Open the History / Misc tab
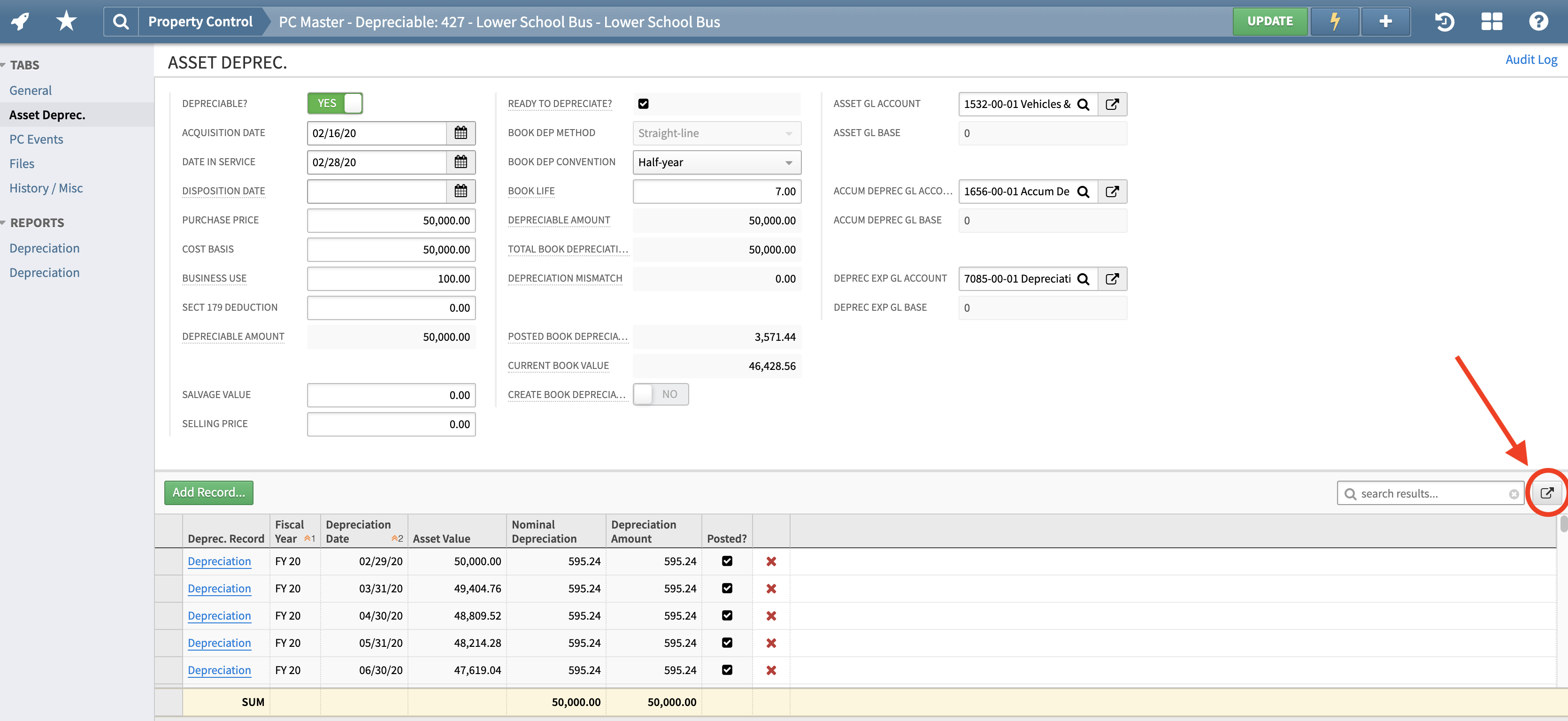 pyautogui.click(x=46, y=188)
